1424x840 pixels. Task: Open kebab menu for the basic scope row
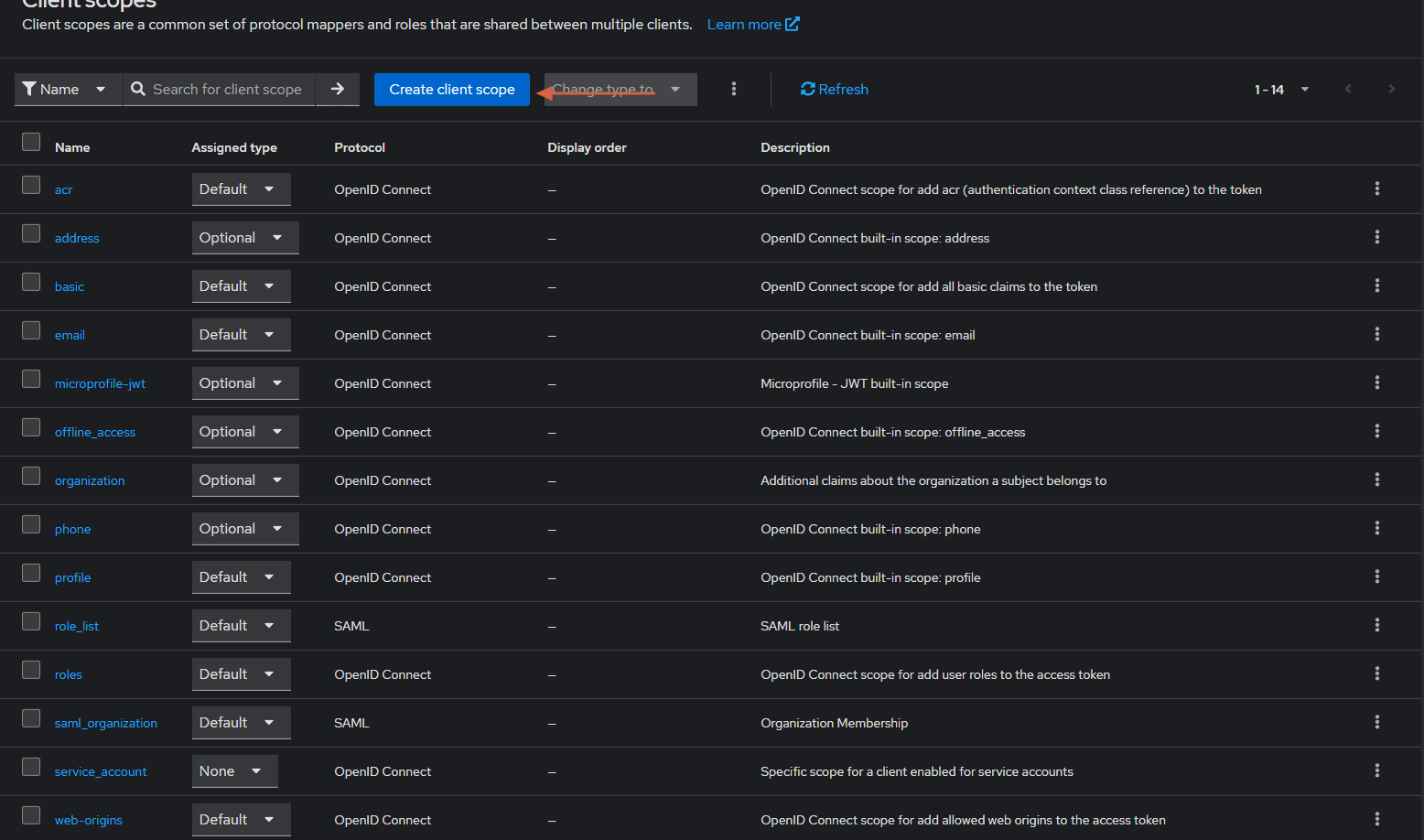(1376, 285)
